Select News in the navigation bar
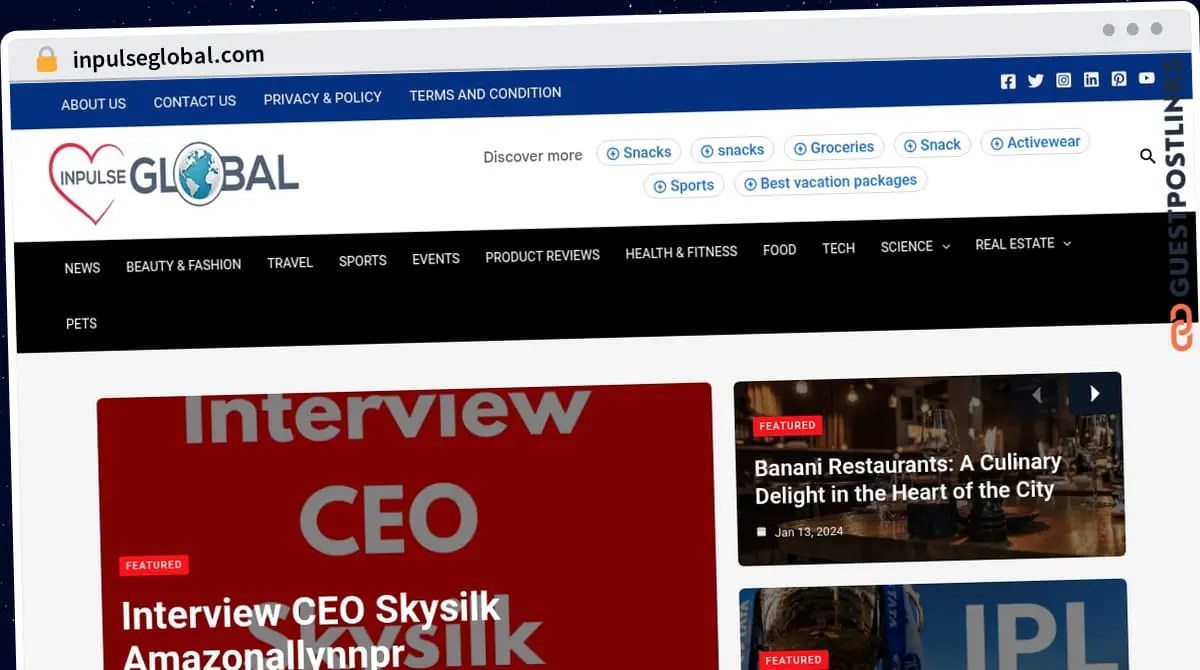Image resolution: width=1200 pixels, height=670 pixels. click(x=82, y=268)
